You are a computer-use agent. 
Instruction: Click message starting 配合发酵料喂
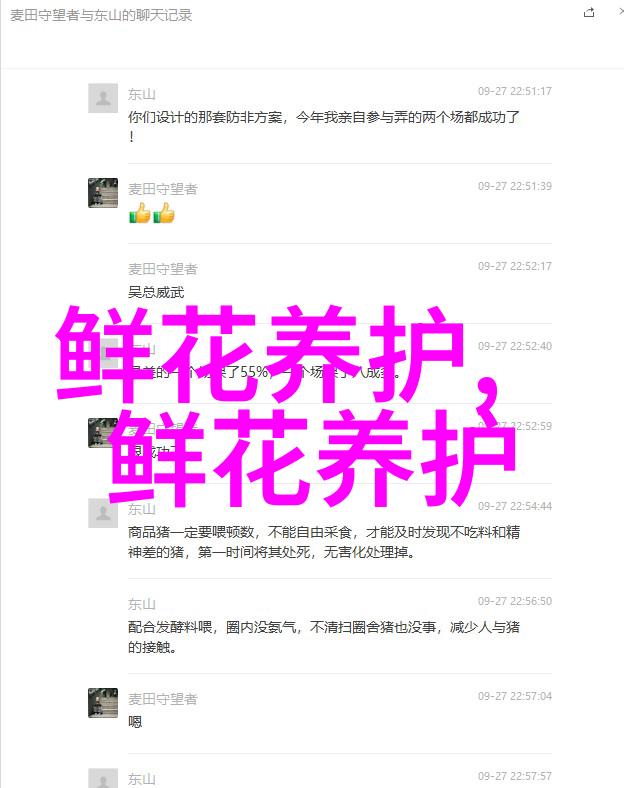pos(324,637)
